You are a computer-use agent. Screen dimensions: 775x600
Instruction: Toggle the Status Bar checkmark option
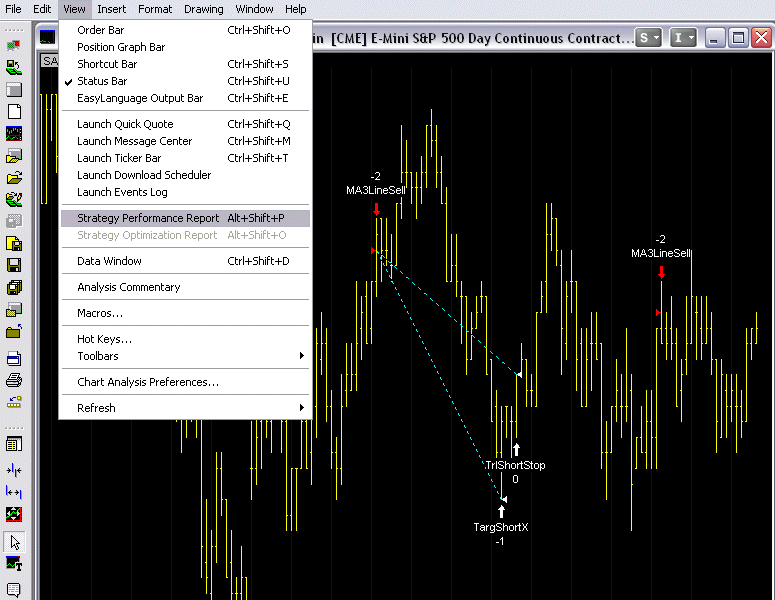(102, 81)
